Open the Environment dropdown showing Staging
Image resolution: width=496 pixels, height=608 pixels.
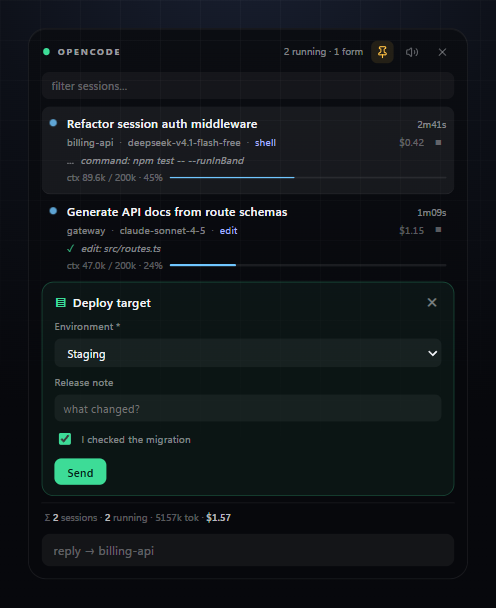tap(248, 353)
